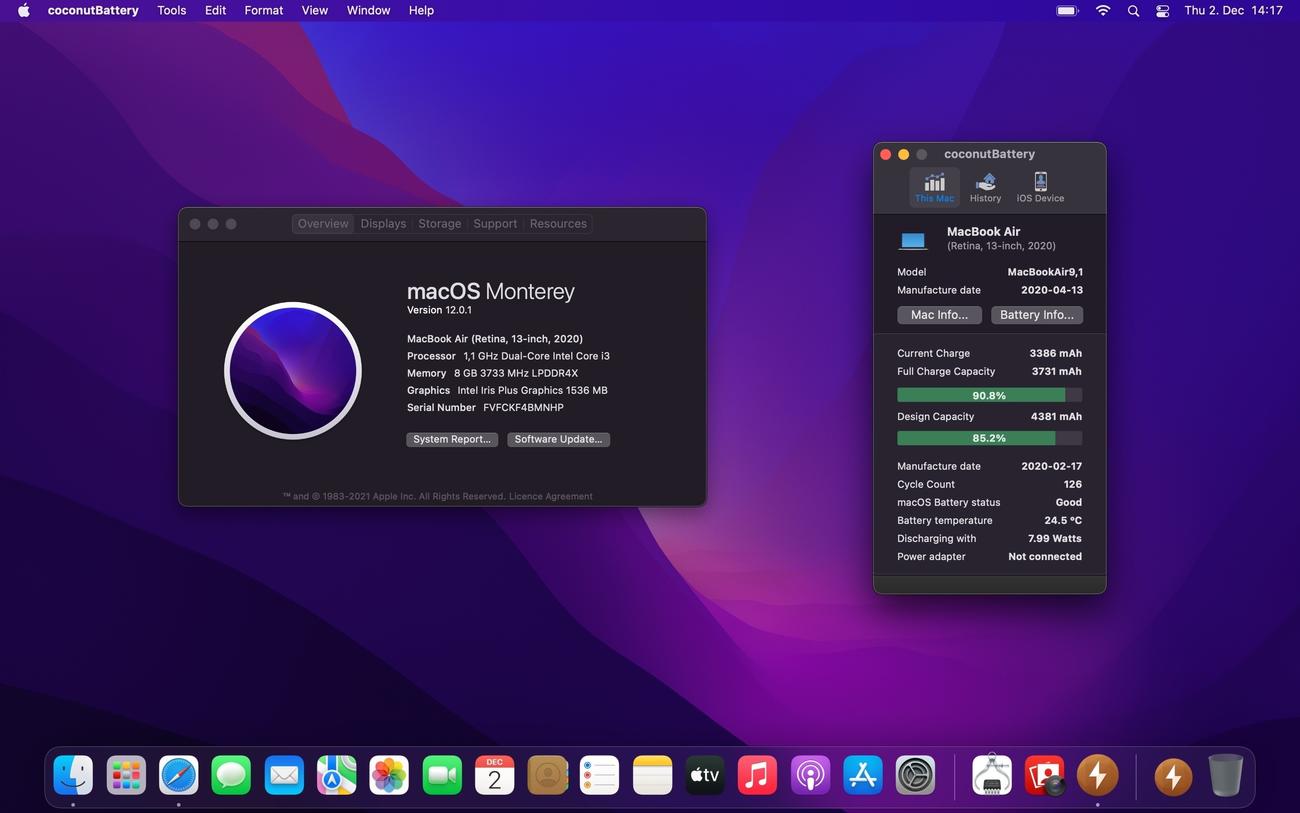Click Discharging with 7.99 Watts value
Image resolution: width=1300 pixels, height=813 pixels.
pyautogui.click(x=1054, y=538)
